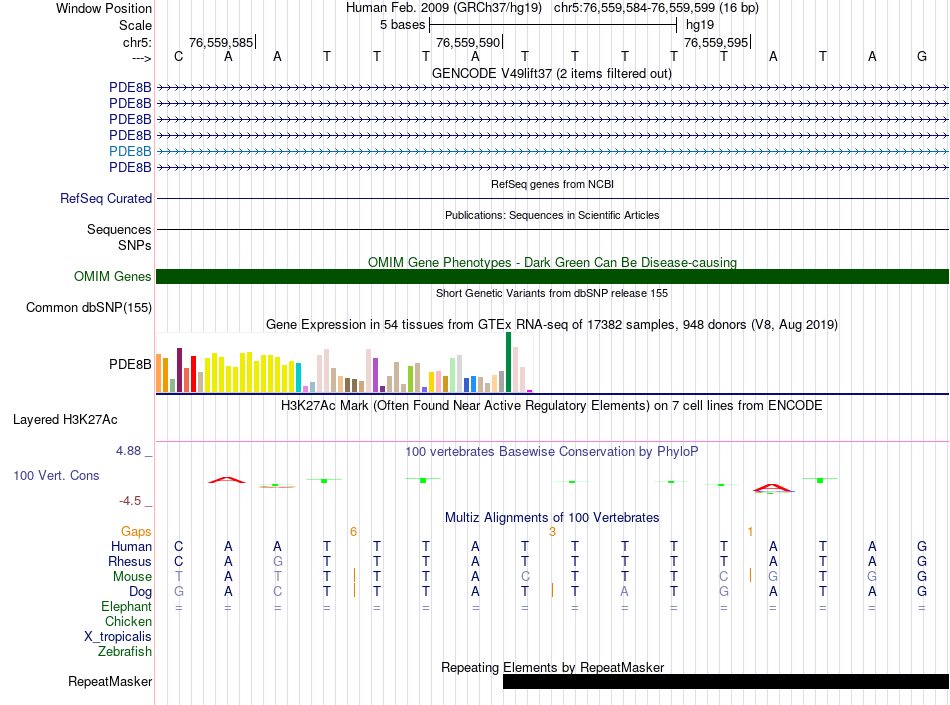Click 'Repeating Elements by RepeatMasker' title
This screenshot has height=705, width=950.
(552, 667)
